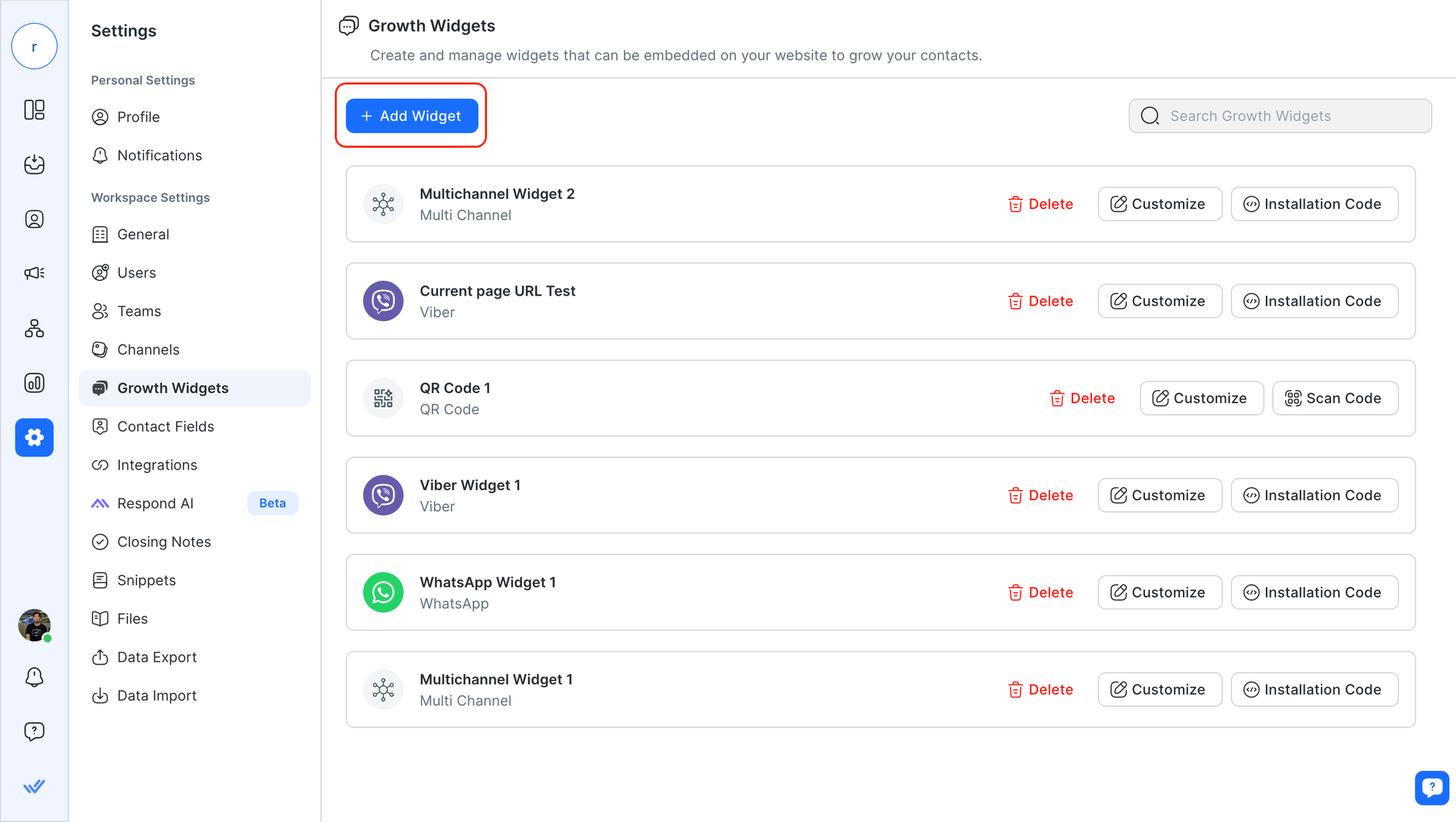Viewport: 1456px width, 822px height.
Task: Open the broadcasts megaphone icon
Action: click(x=34, y=273)
